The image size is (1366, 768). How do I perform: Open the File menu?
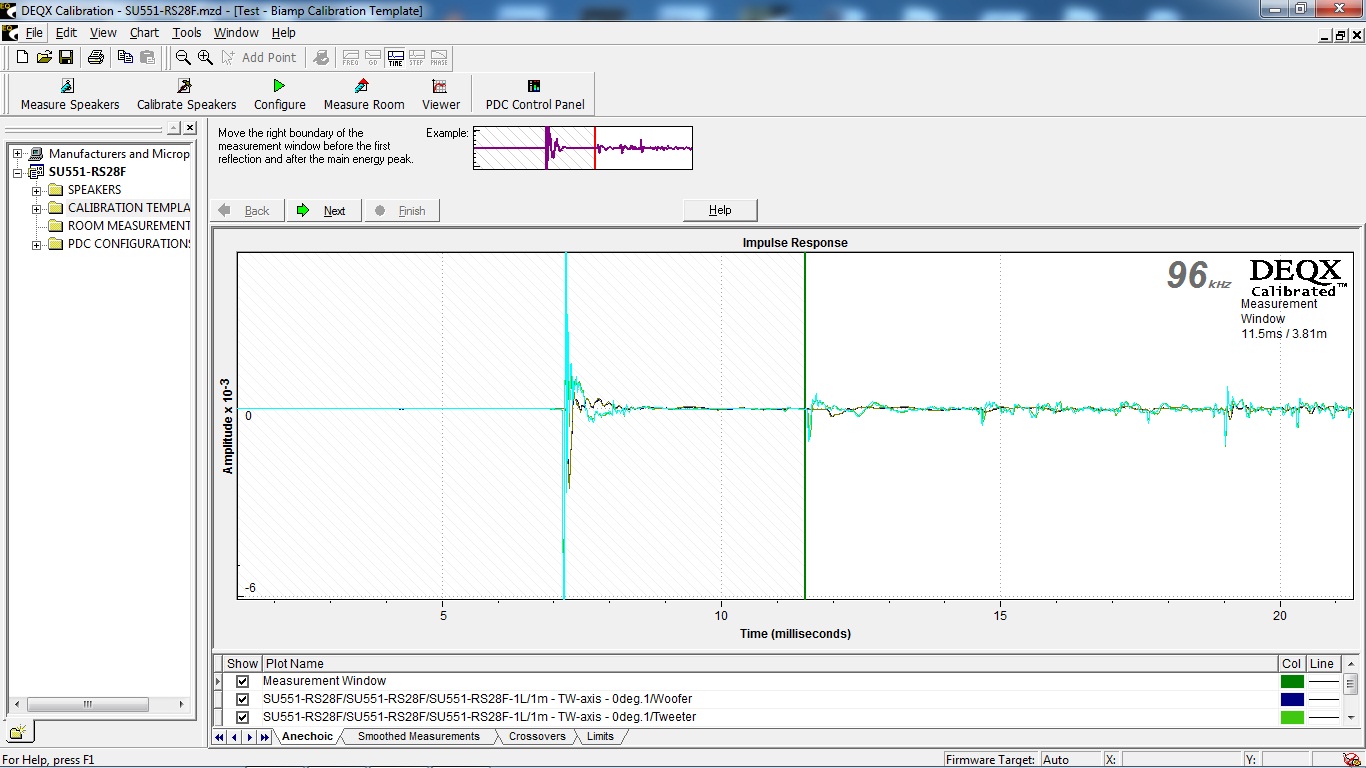(x=34, y=33)
